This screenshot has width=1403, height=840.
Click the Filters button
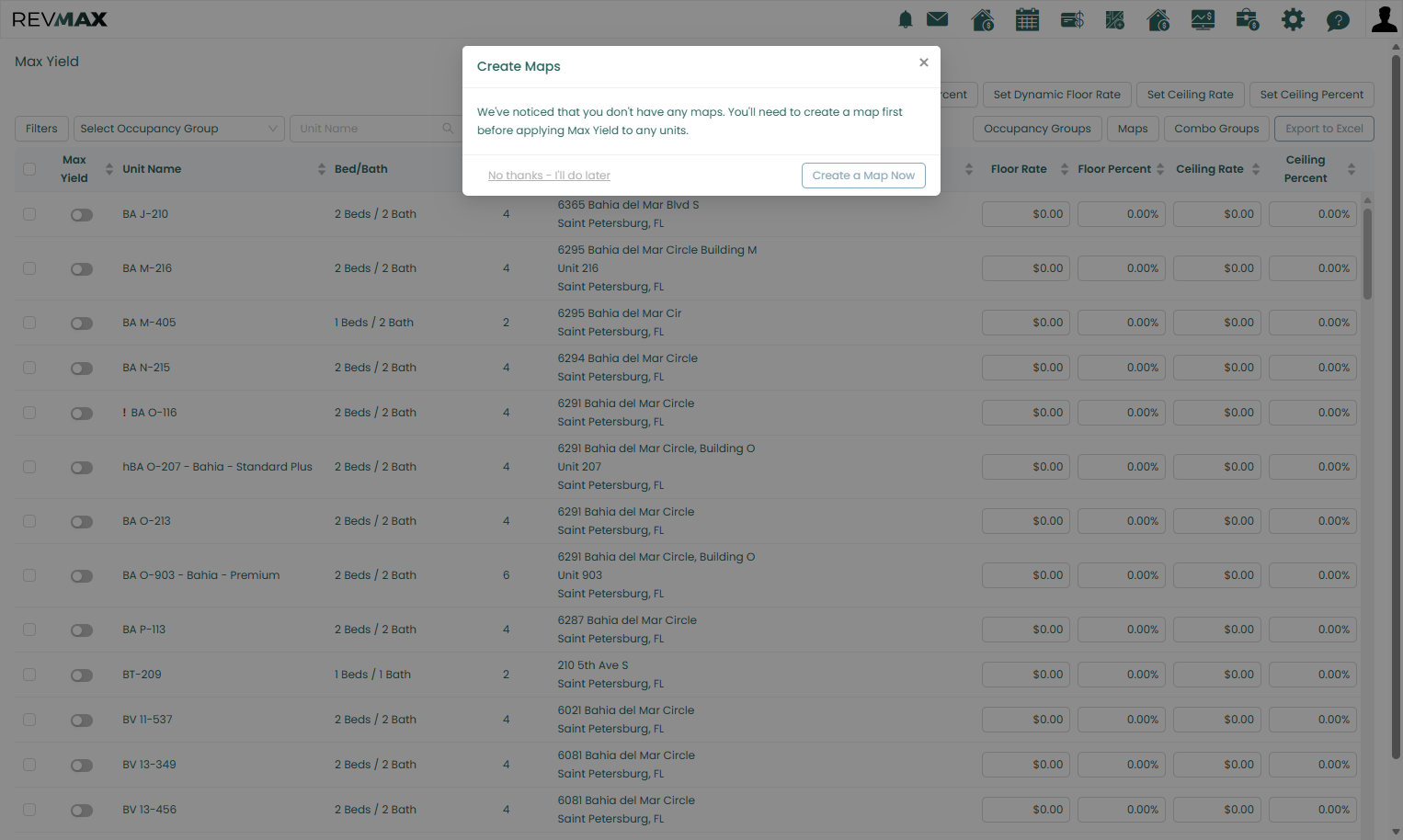tap(41, 129)
